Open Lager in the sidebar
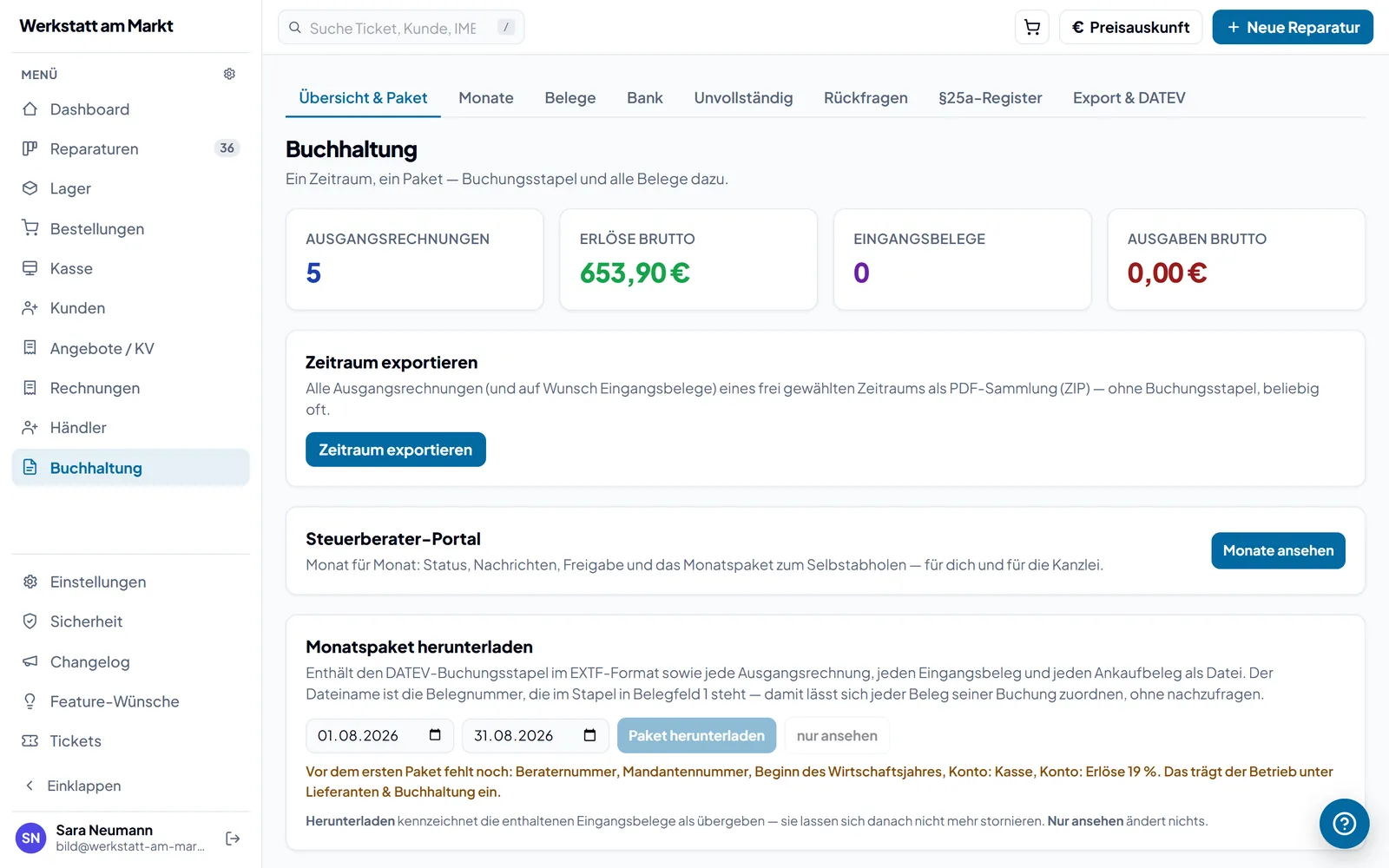Viewport: 1389px width, 868px height. tap(130, 188)
